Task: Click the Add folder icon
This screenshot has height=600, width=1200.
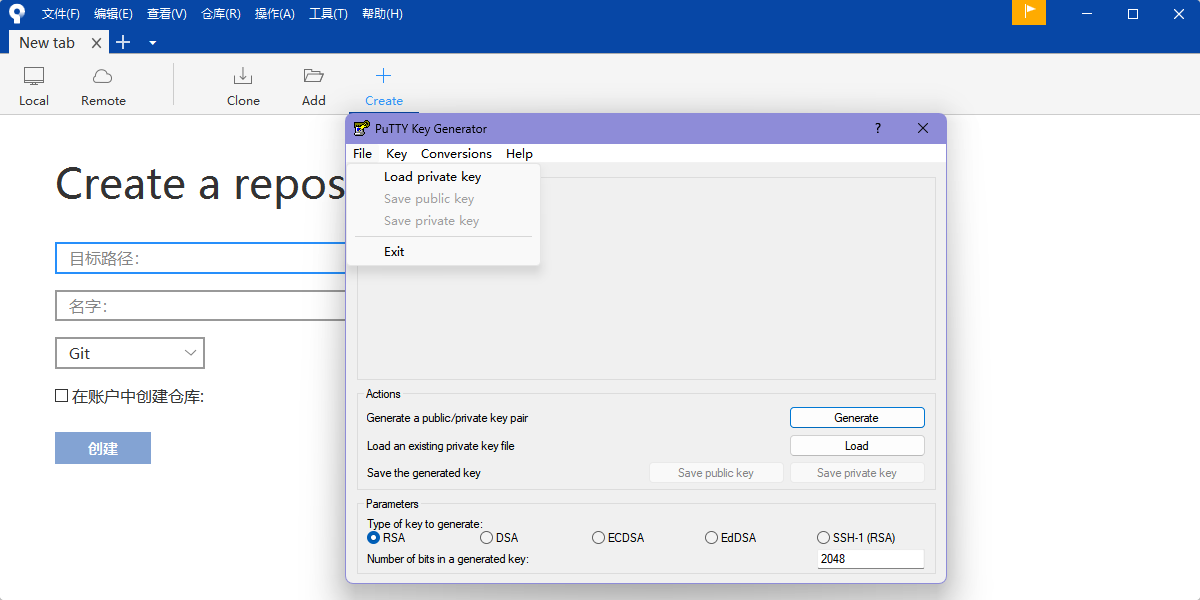Action: coord(314,77)
